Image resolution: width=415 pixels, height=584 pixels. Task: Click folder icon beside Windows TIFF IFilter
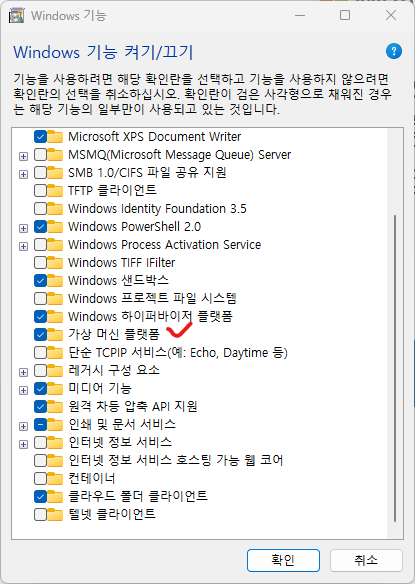(x=55, y=262)
